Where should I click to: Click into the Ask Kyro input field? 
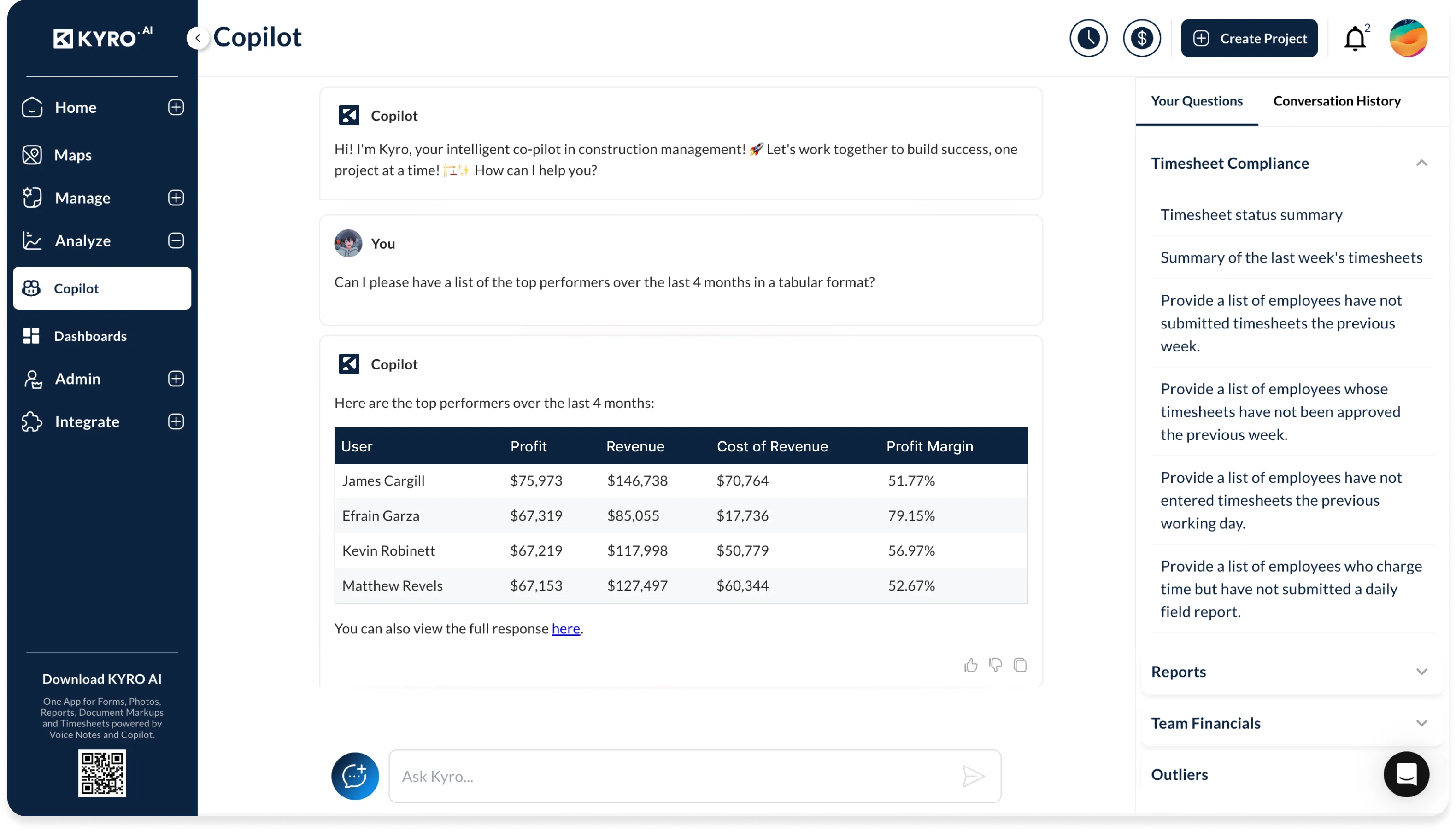click(x=674, y=776)
